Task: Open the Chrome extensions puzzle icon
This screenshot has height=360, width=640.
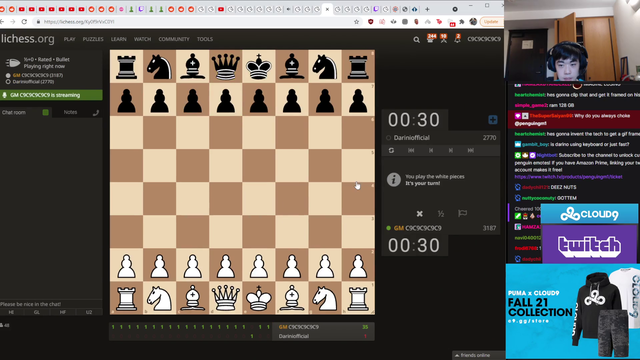Action: click(x=462, y=22)
